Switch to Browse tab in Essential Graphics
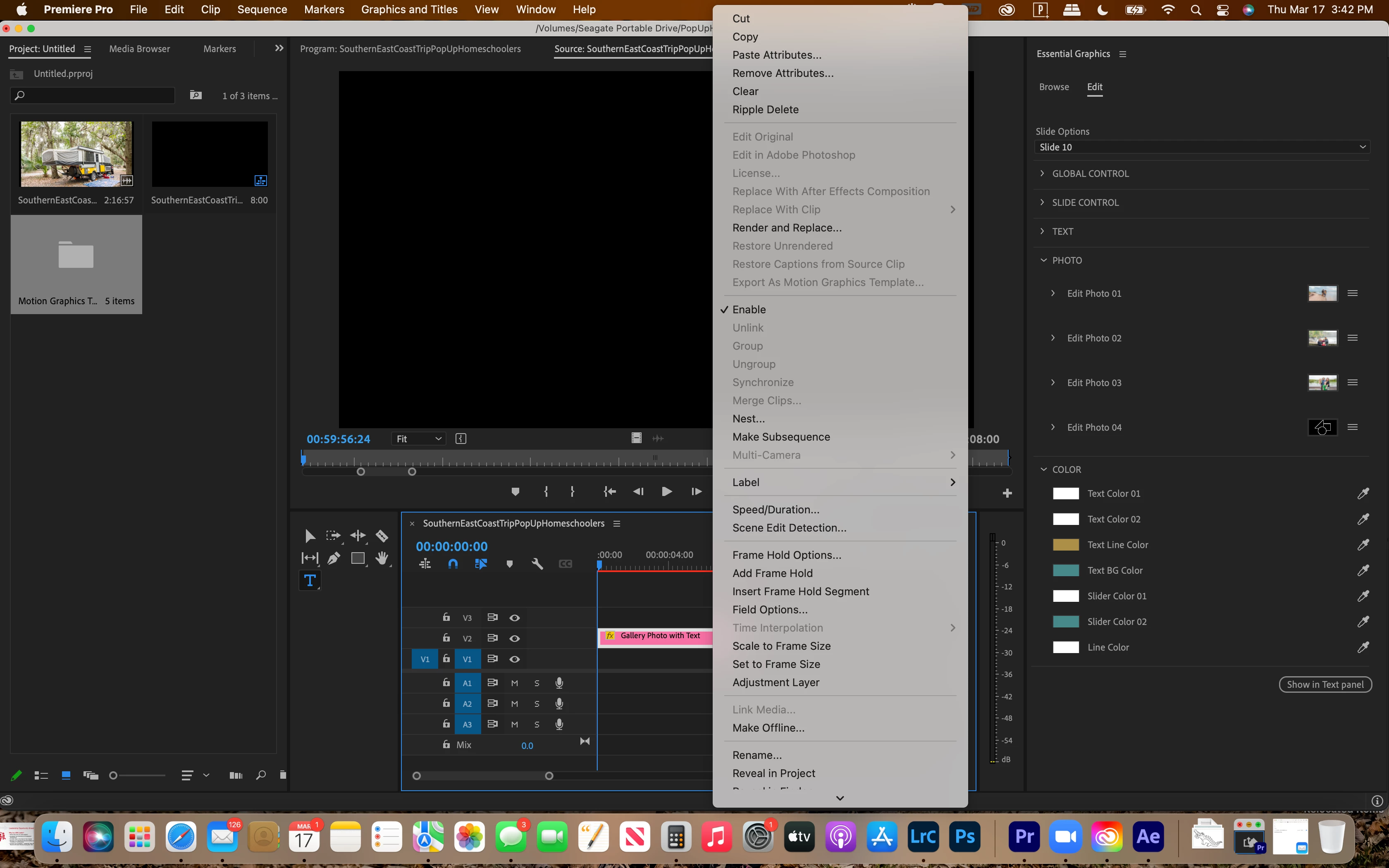This screenshot has width=1389, height=868. [1054, 87]
